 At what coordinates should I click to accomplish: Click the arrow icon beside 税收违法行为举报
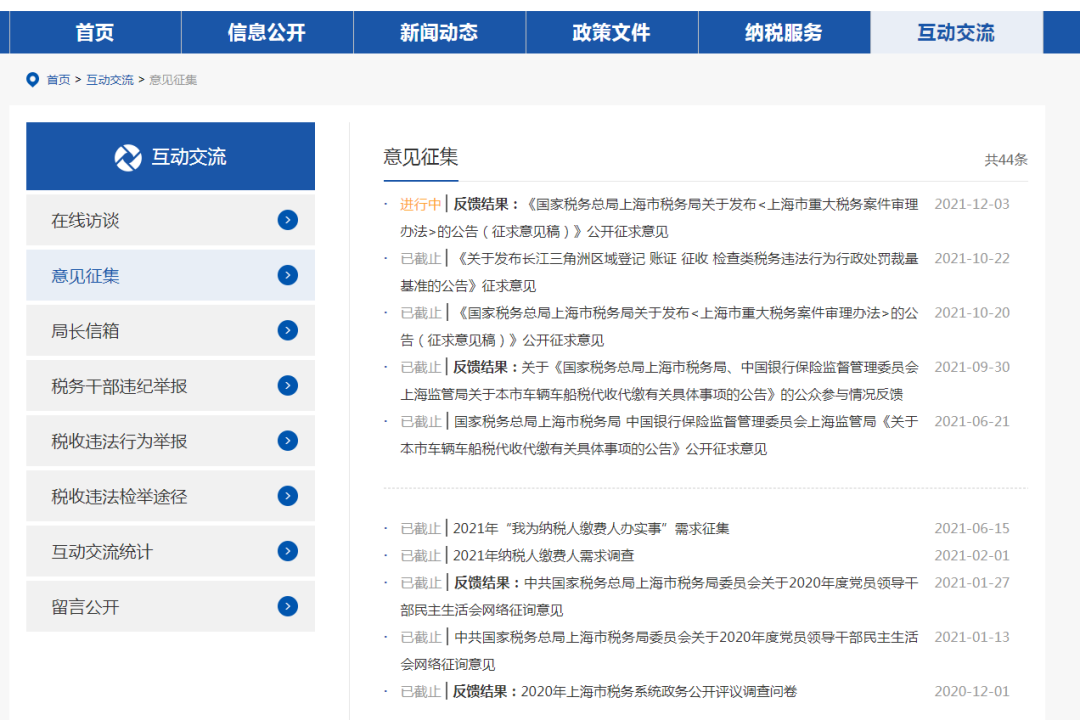[x=288, y=441]
